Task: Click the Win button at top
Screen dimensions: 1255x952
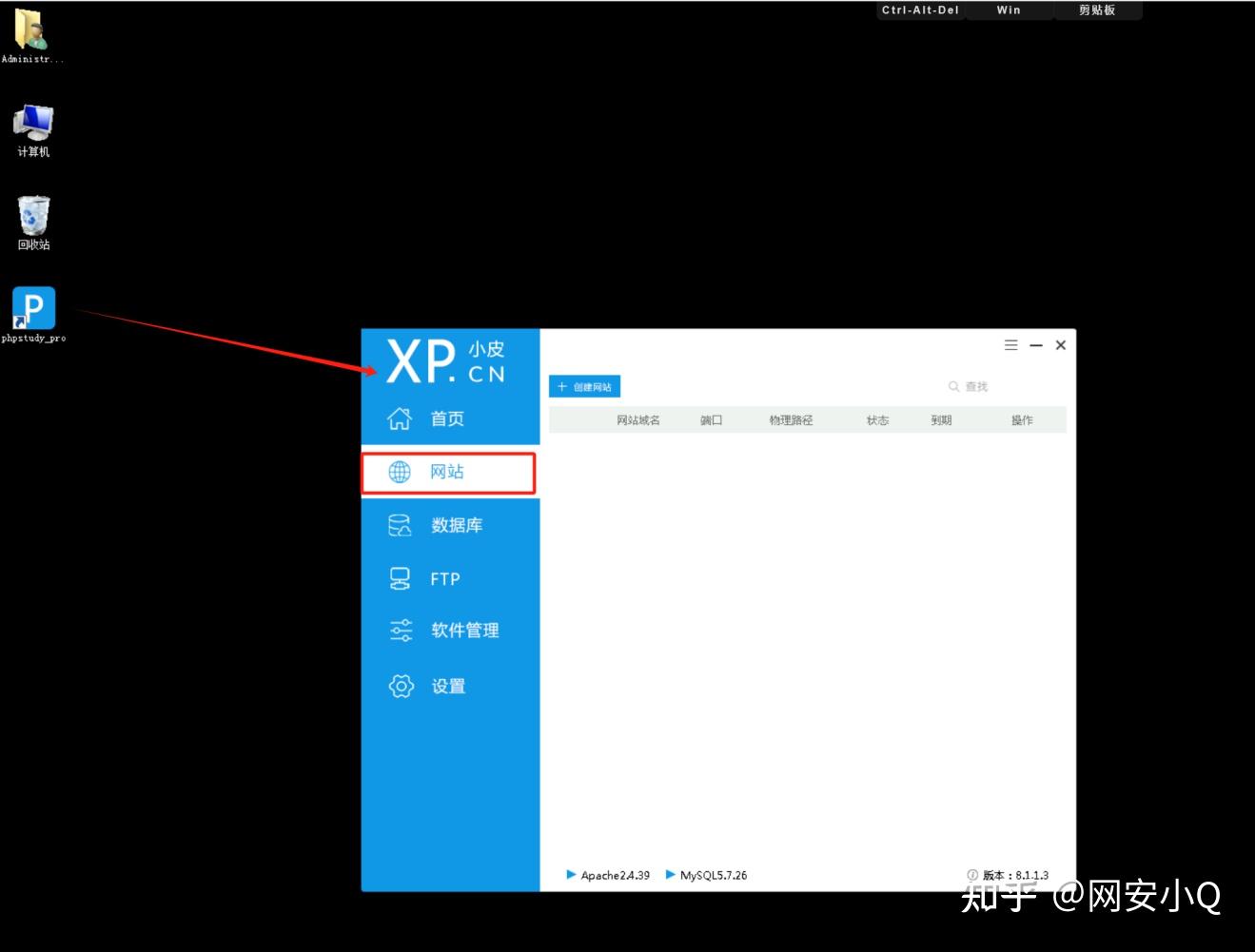Action: click(1009, 10)
